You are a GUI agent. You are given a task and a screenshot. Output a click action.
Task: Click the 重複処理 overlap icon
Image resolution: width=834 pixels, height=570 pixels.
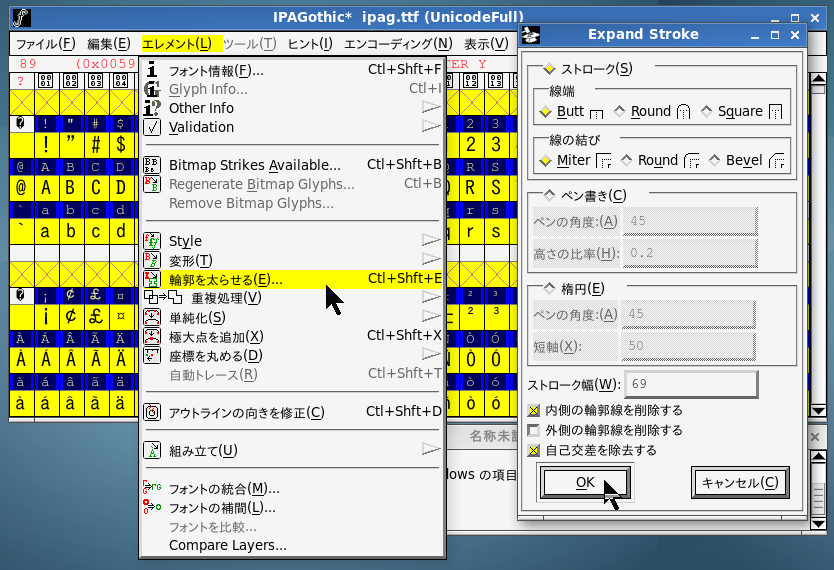163,297
